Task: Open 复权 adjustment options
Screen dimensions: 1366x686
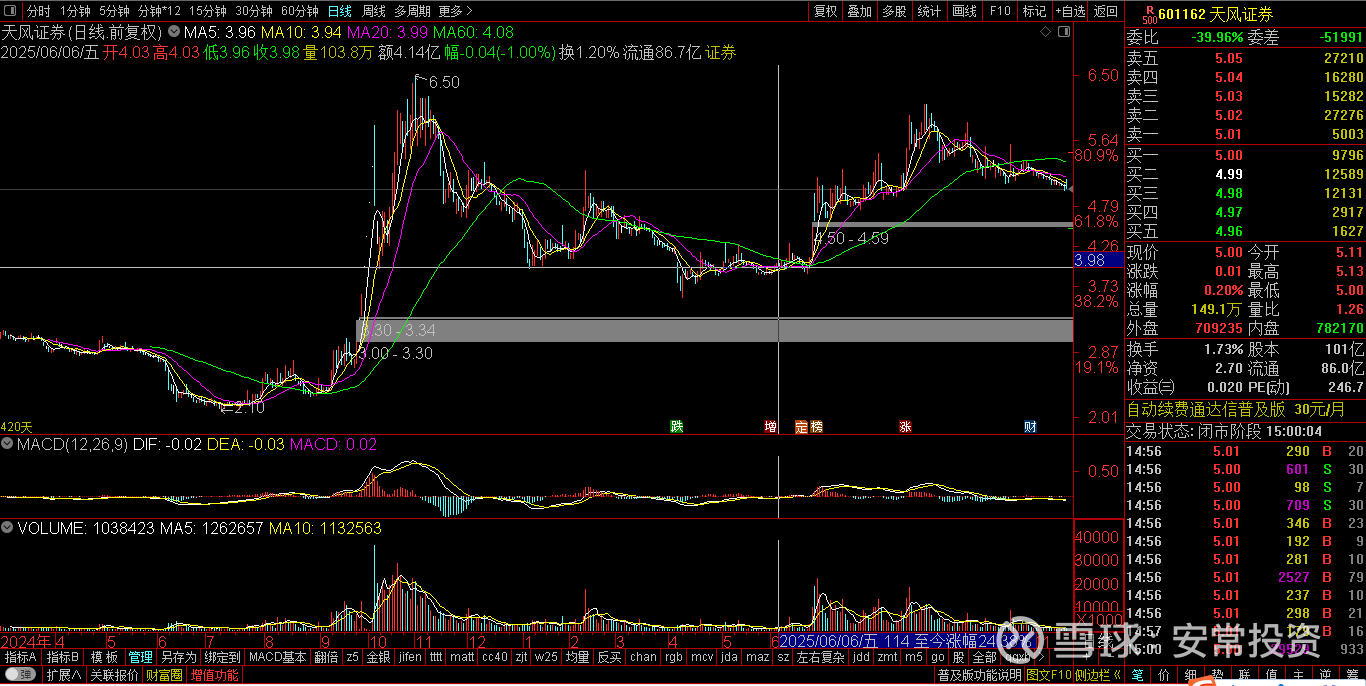Action: [825, 11]
